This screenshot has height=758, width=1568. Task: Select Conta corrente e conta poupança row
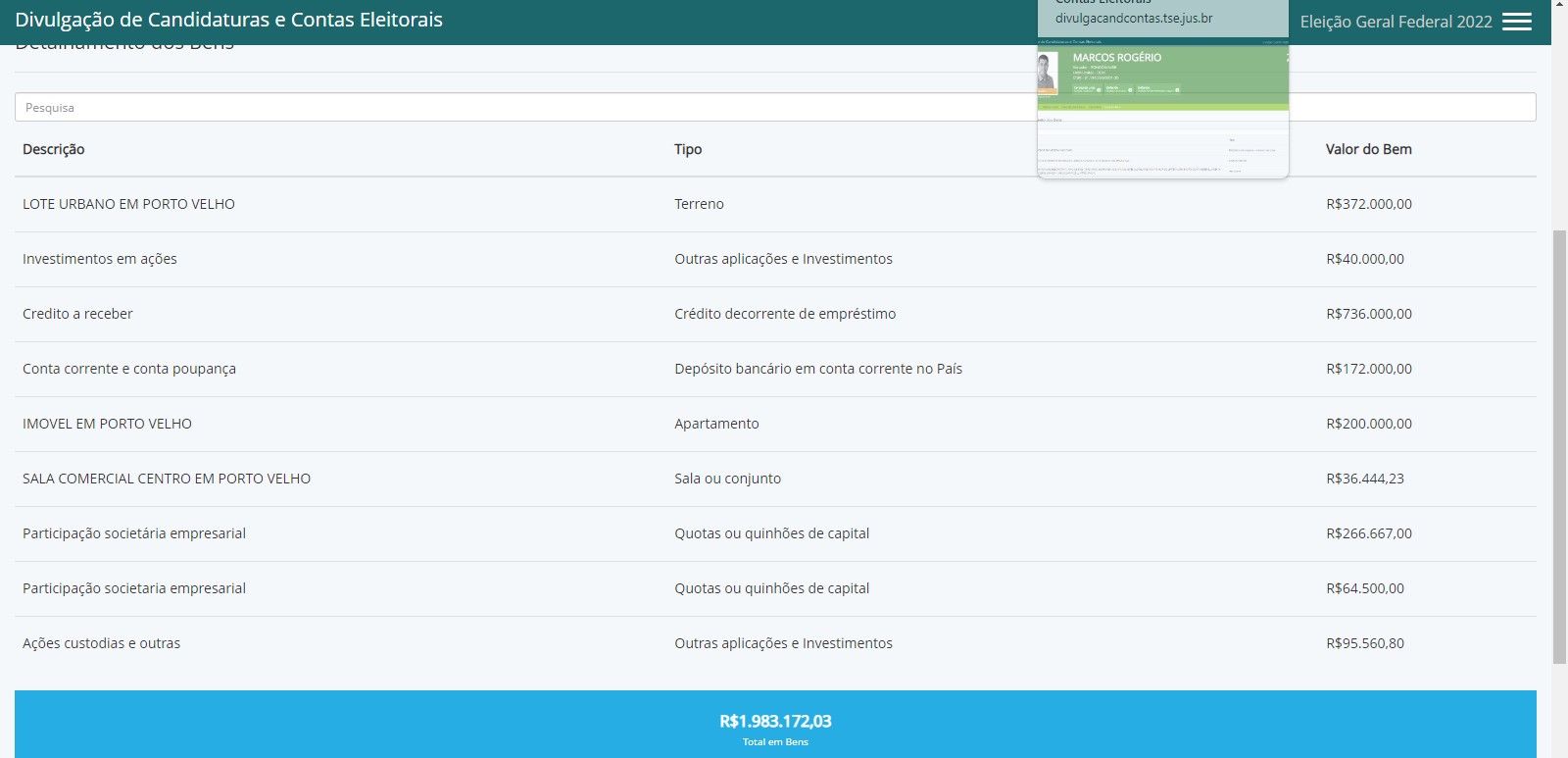pos(129,369)
